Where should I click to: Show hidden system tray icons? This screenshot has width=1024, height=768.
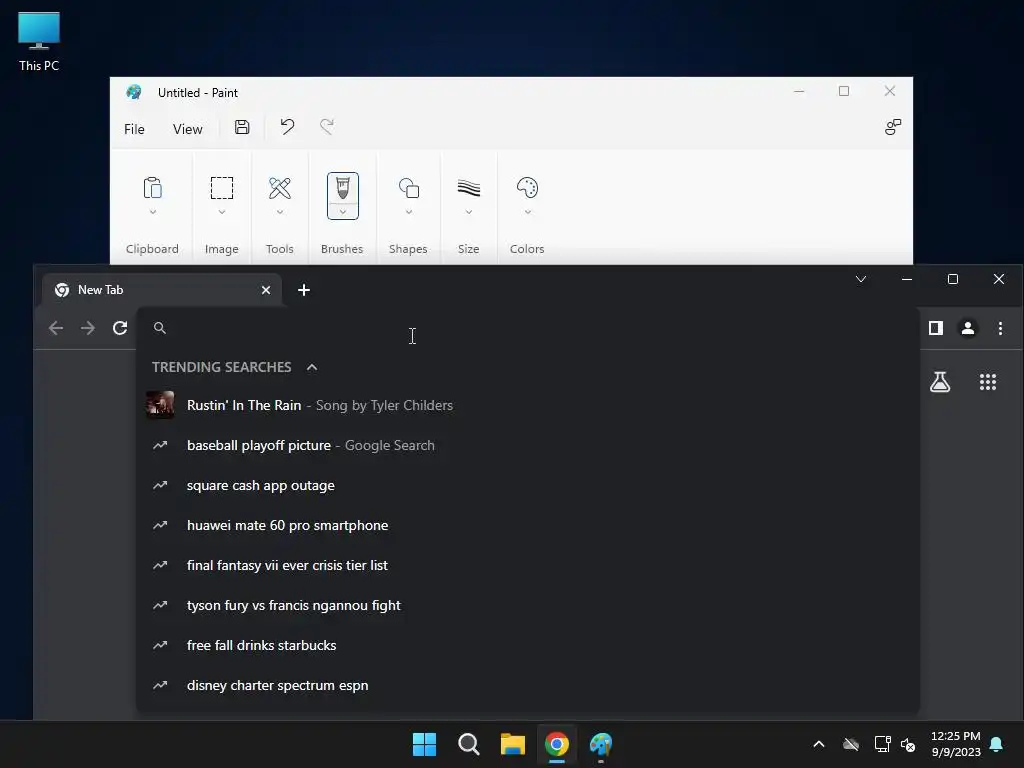pyautogui.click(x=818, y=744)
